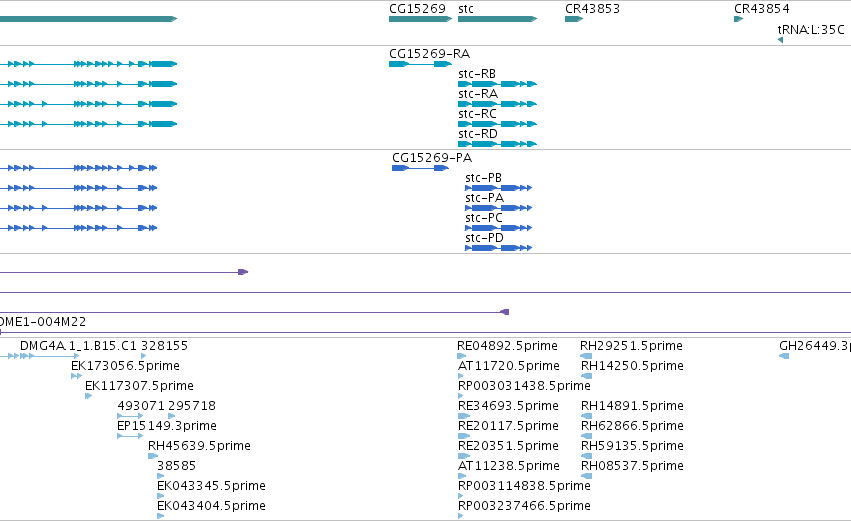
Task: Open the EK173056.5prime EST label
Action: click(x=125, y=366)
